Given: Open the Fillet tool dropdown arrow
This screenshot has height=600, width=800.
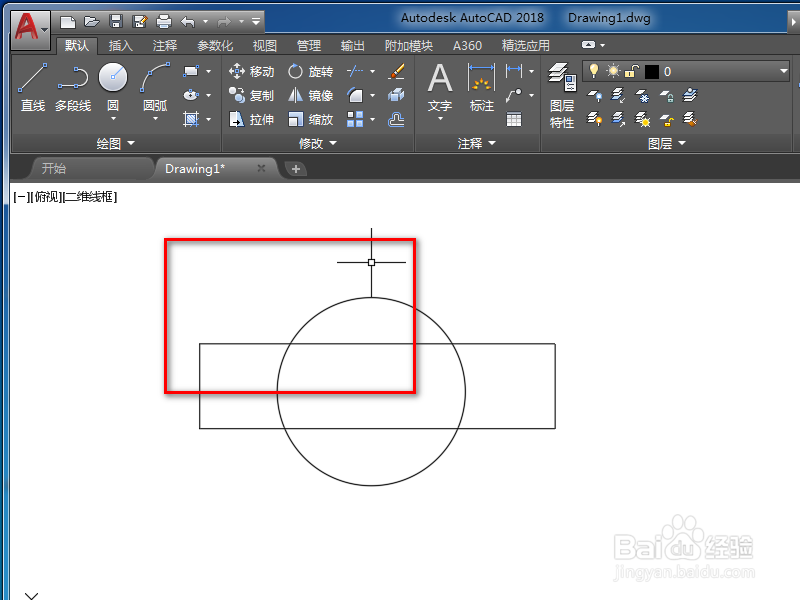Looking at the screenshot, I should 372,95.
